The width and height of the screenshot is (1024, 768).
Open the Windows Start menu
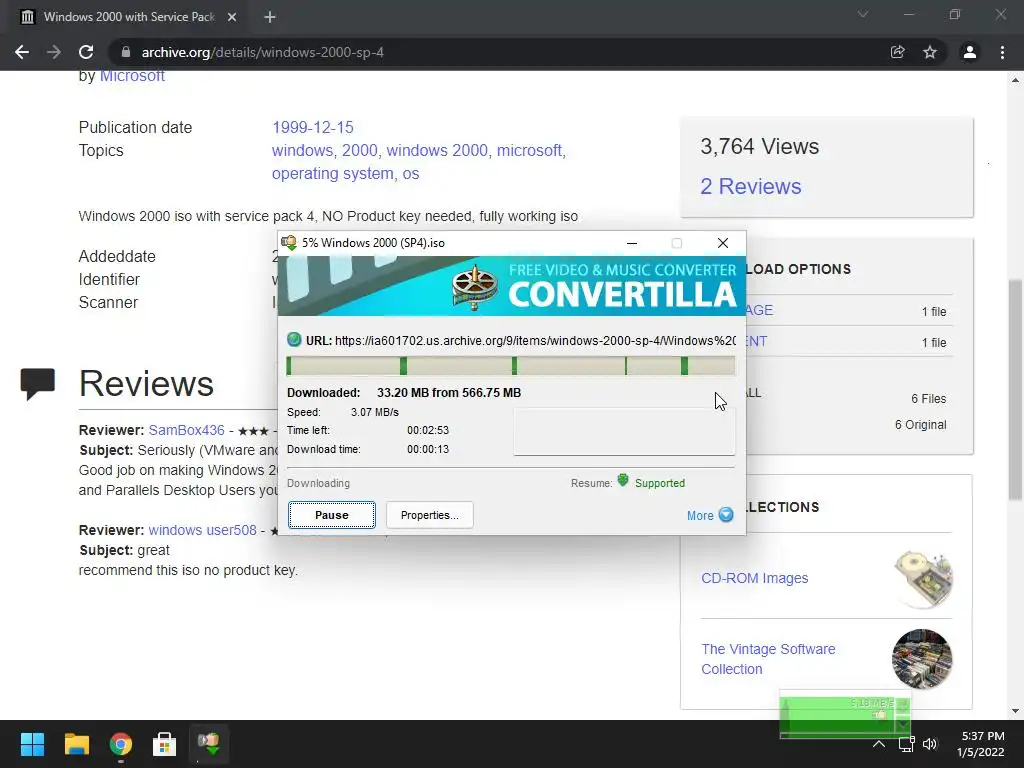[32, 744]
